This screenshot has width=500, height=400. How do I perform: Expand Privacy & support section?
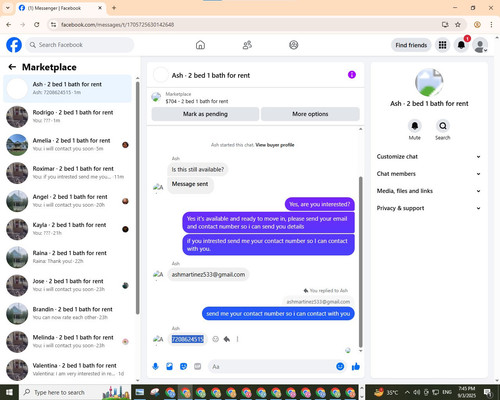(429, 208)
